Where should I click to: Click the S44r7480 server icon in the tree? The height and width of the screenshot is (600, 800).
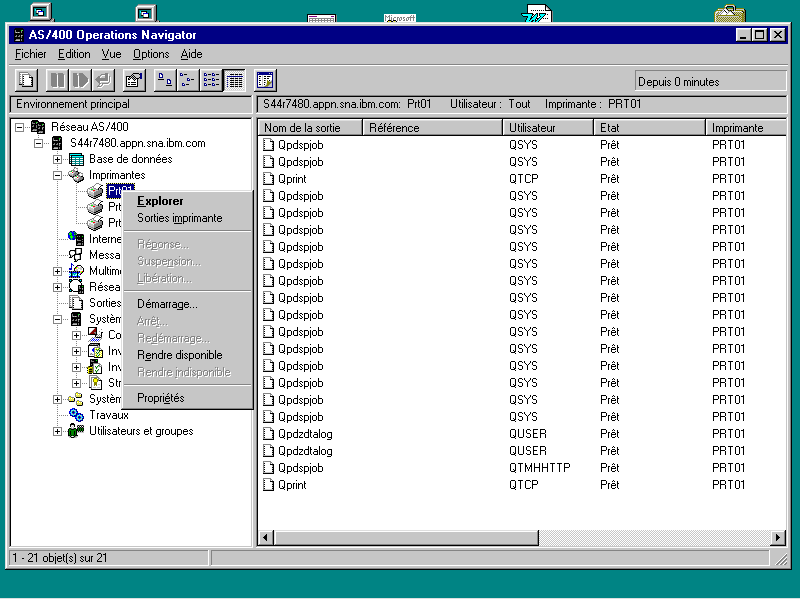pos(57,143)
